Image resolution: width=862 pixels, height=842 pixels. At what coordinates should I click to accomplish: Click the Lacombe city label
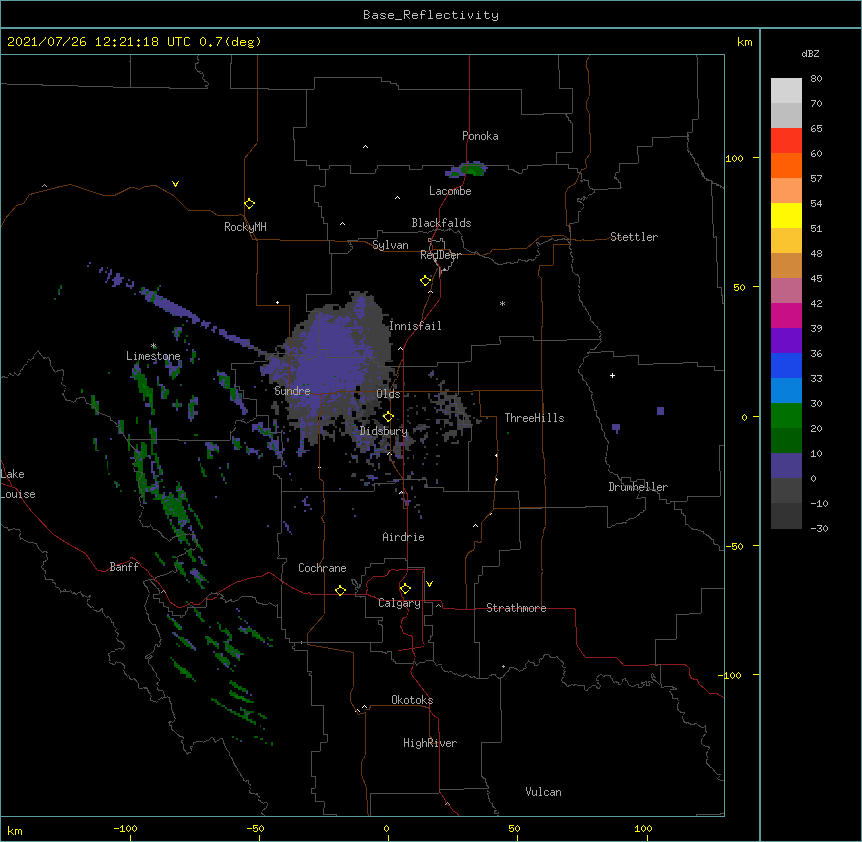click(x=450, y=191)
